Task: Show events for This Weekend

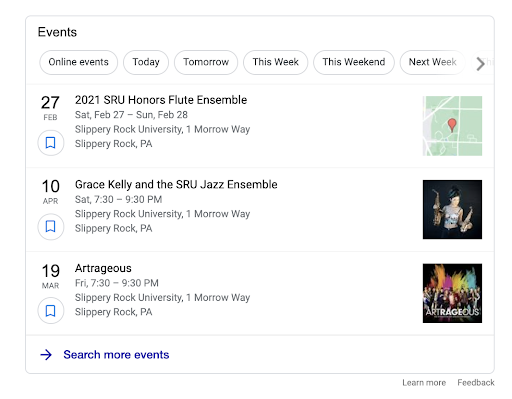Action: point(354,62)
